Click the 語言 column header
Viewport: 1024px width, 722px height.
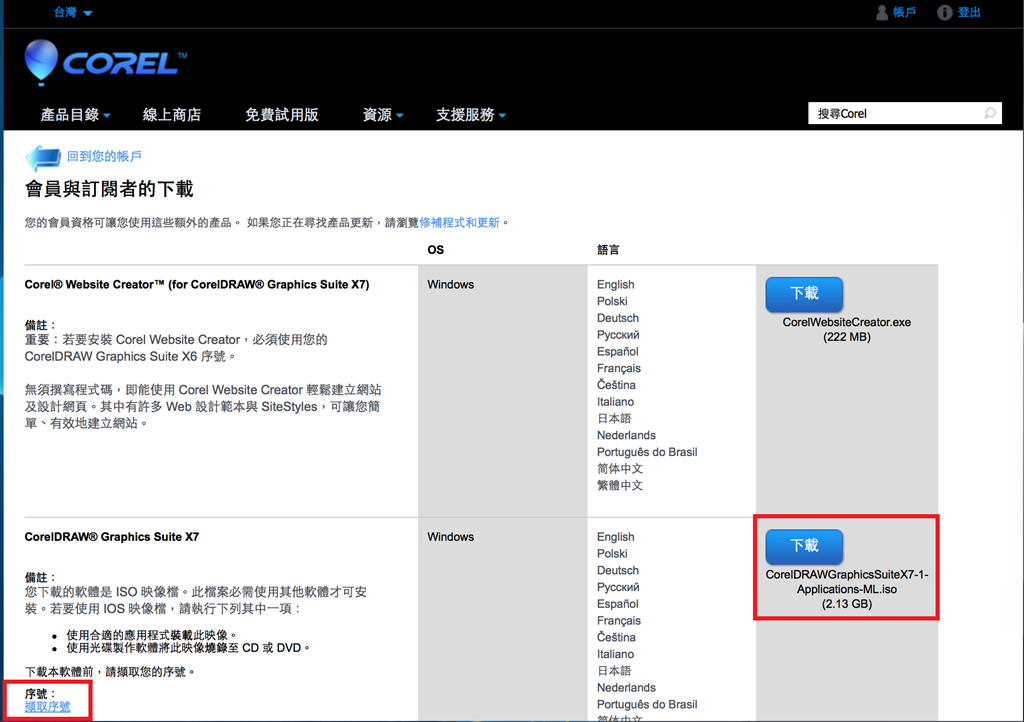click(608, 250)
